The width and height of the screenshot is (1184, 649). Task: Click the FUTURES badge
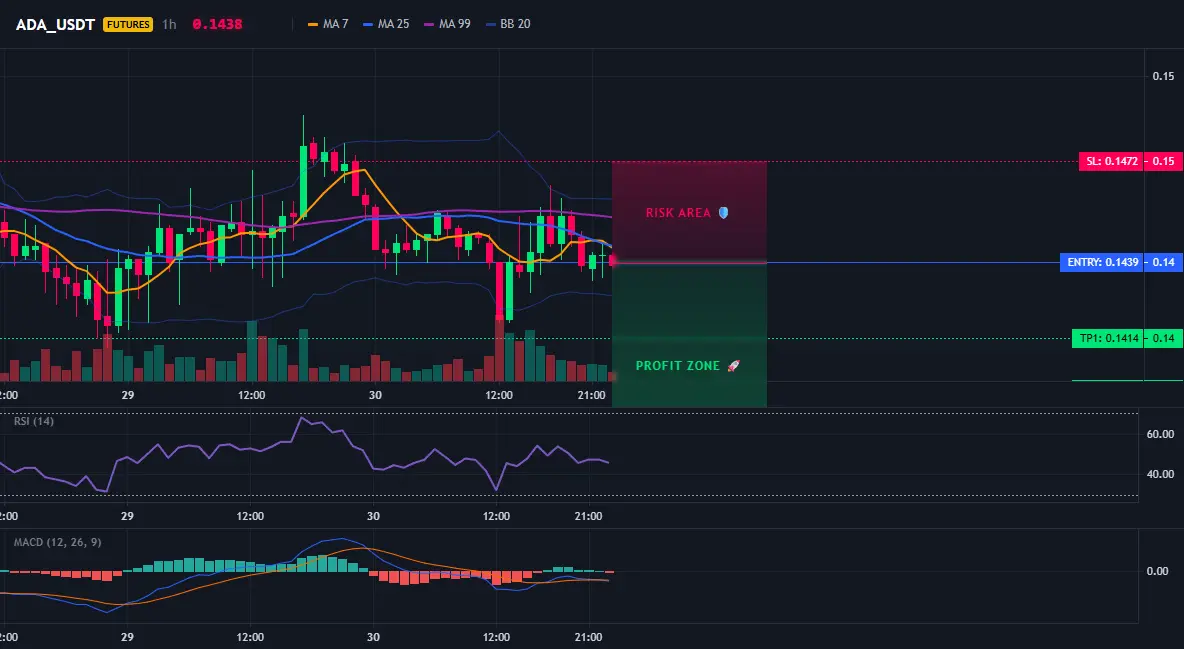128,24
